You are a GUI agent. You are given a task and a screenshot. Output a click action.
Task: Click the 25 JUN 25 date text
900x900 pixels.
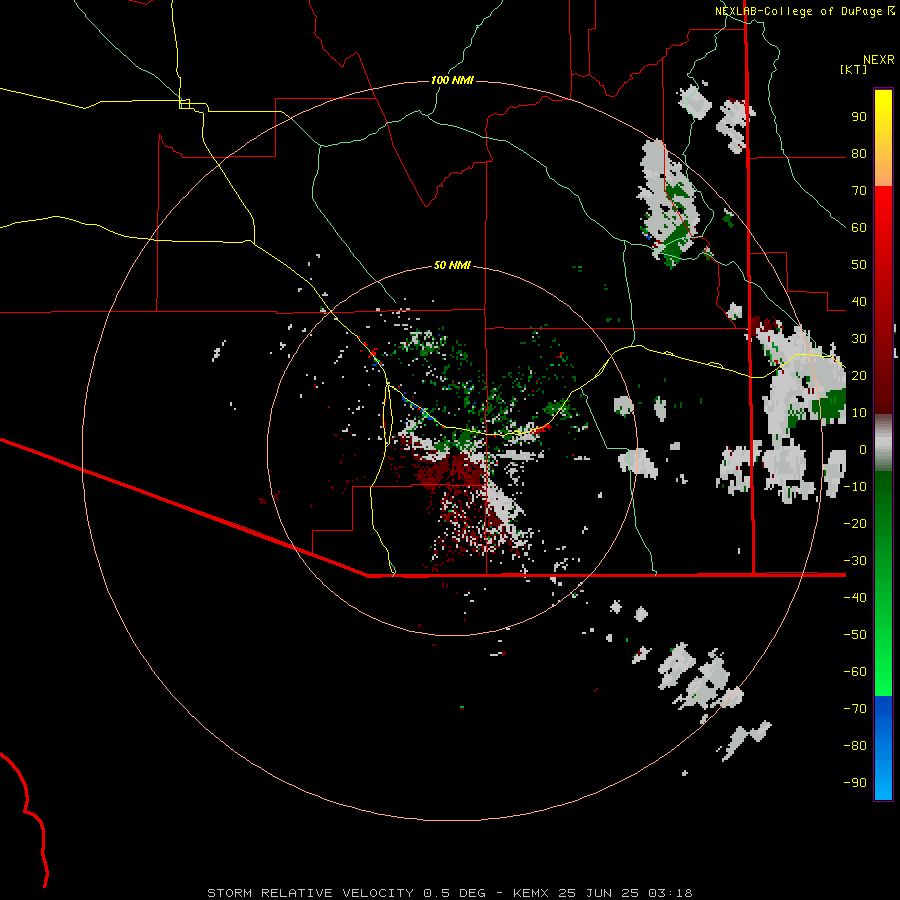[599, 893]
